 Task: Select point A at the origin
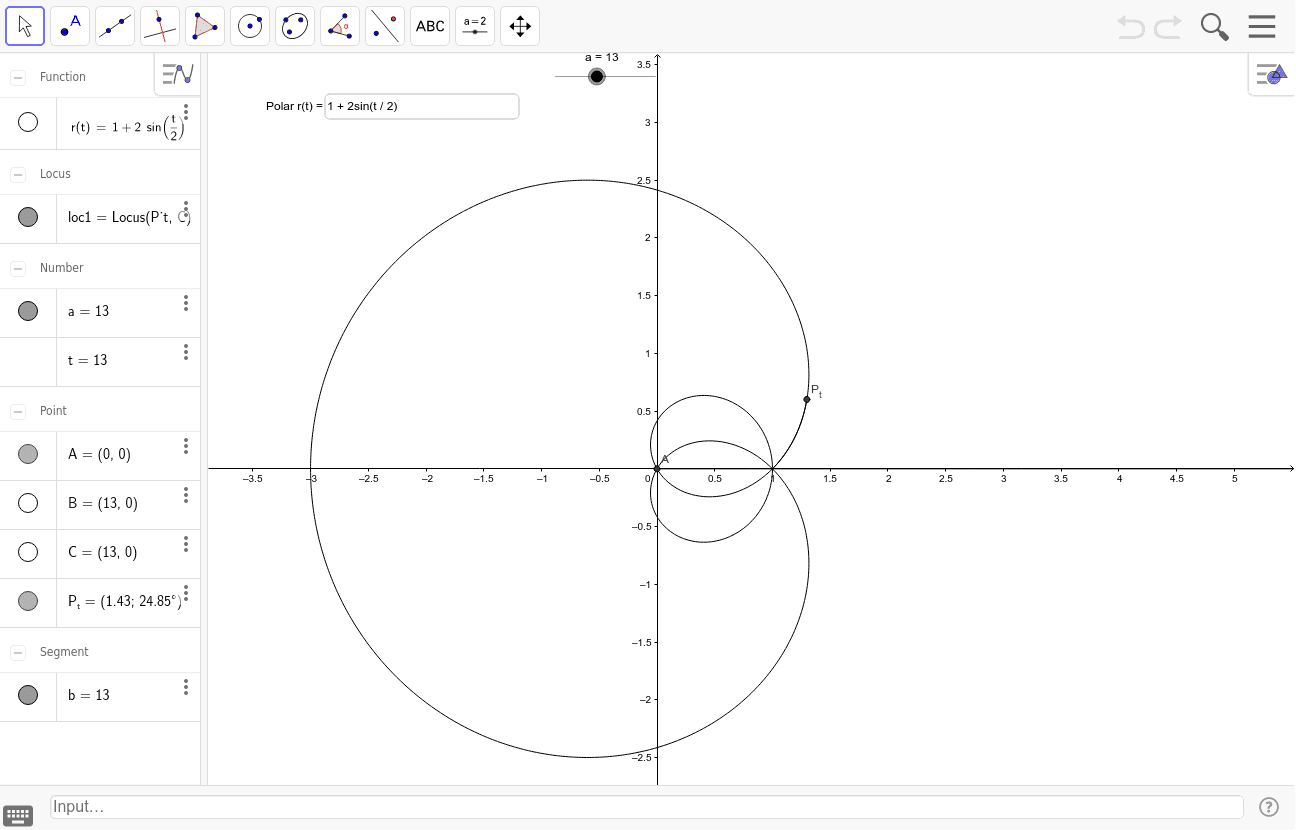pyautogui.click(x=657, y=468)
